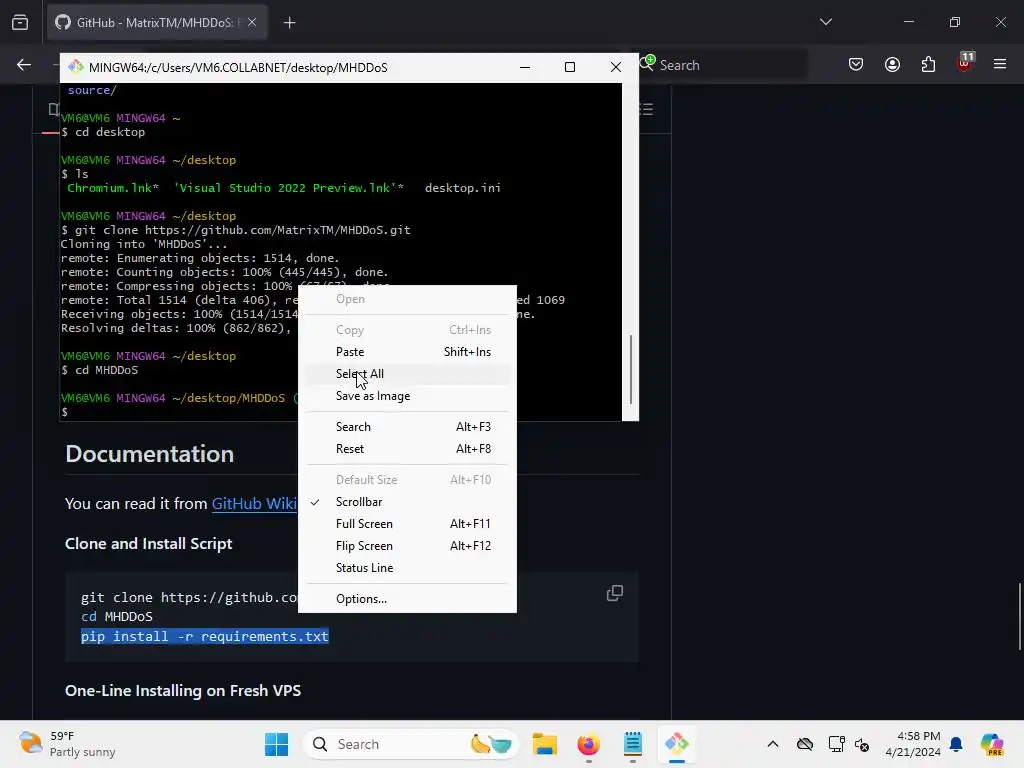Click the Documentation heading
This screenshot has height=768, width=1024.
[150, 454]
